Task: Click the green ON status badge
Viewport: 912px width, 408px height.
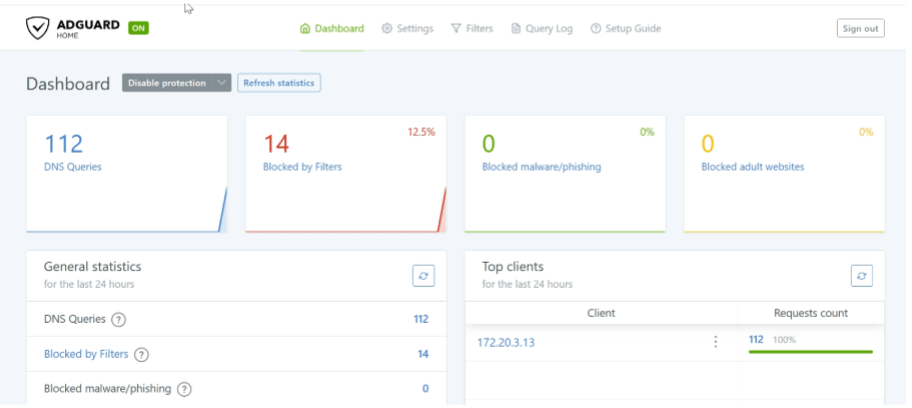Action: (x=138, y=28)
